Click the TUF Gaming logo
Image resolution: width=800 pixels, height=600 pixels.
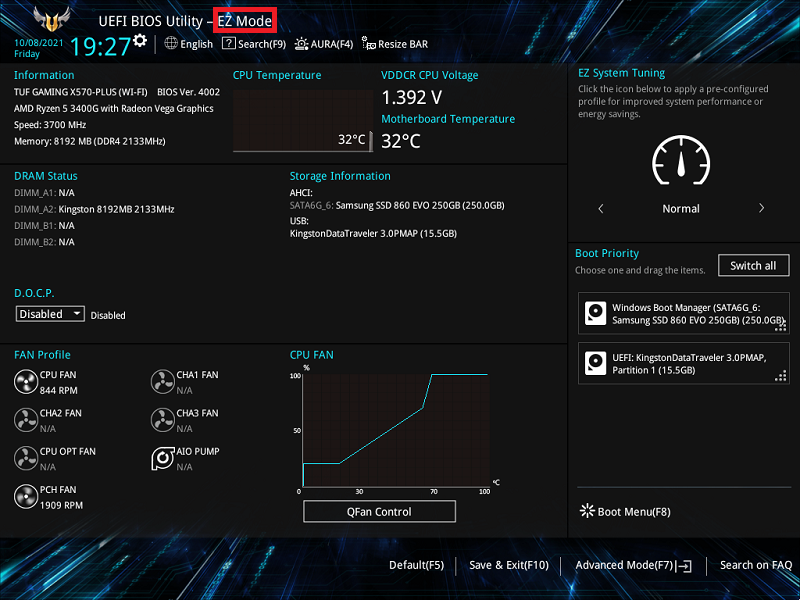click(x=52, y=19)
